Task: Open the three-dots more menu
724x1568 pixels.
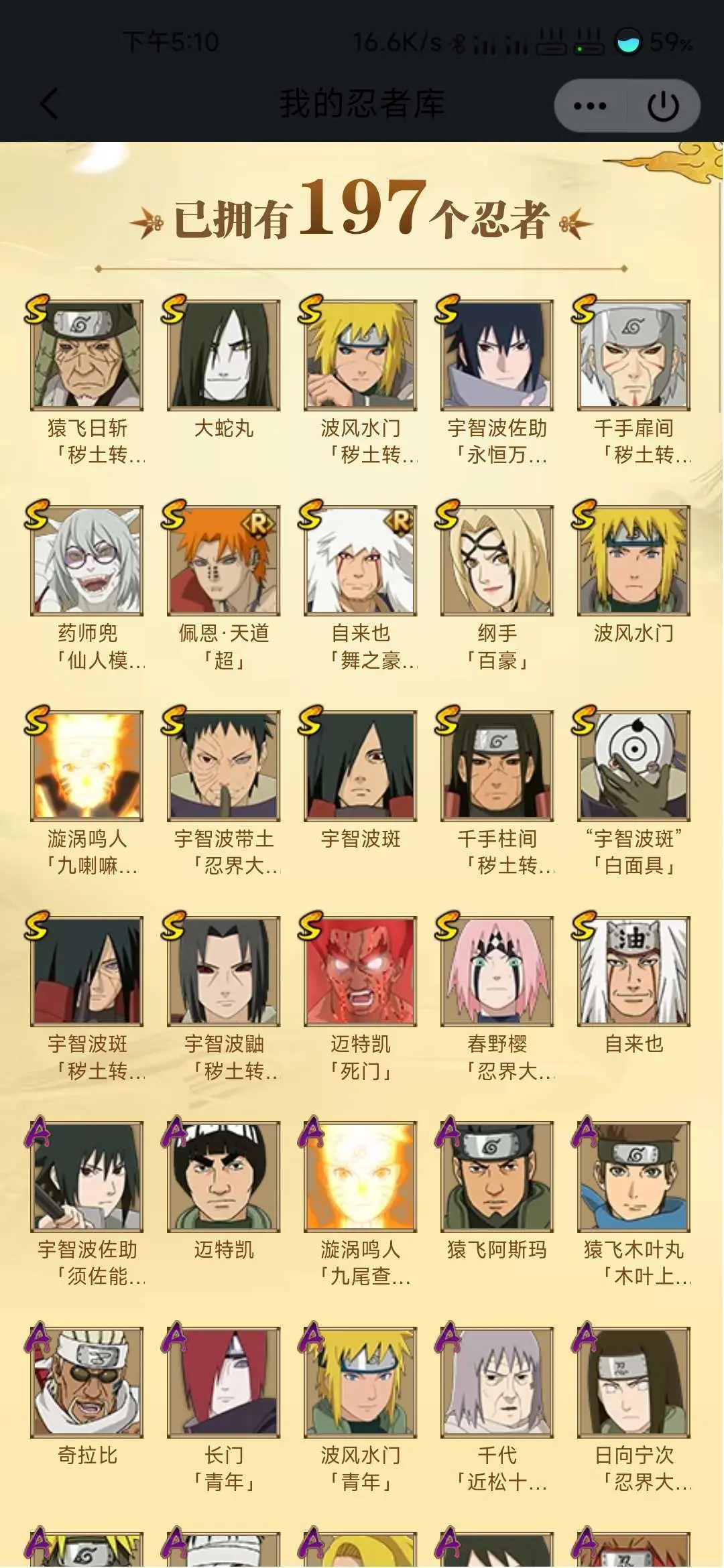Action: (x=590, y=105)
